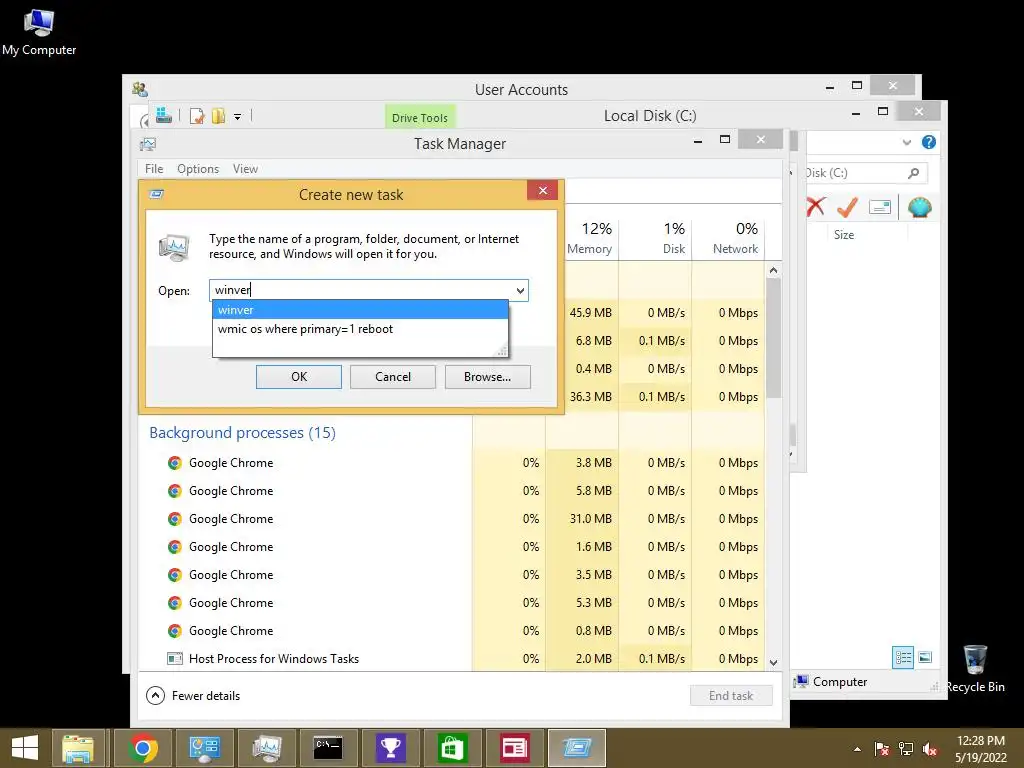This screenshot has height=768, width=1024.
Task: Select Google Chrome process using 31.0 MB
Action: point(451,519)
